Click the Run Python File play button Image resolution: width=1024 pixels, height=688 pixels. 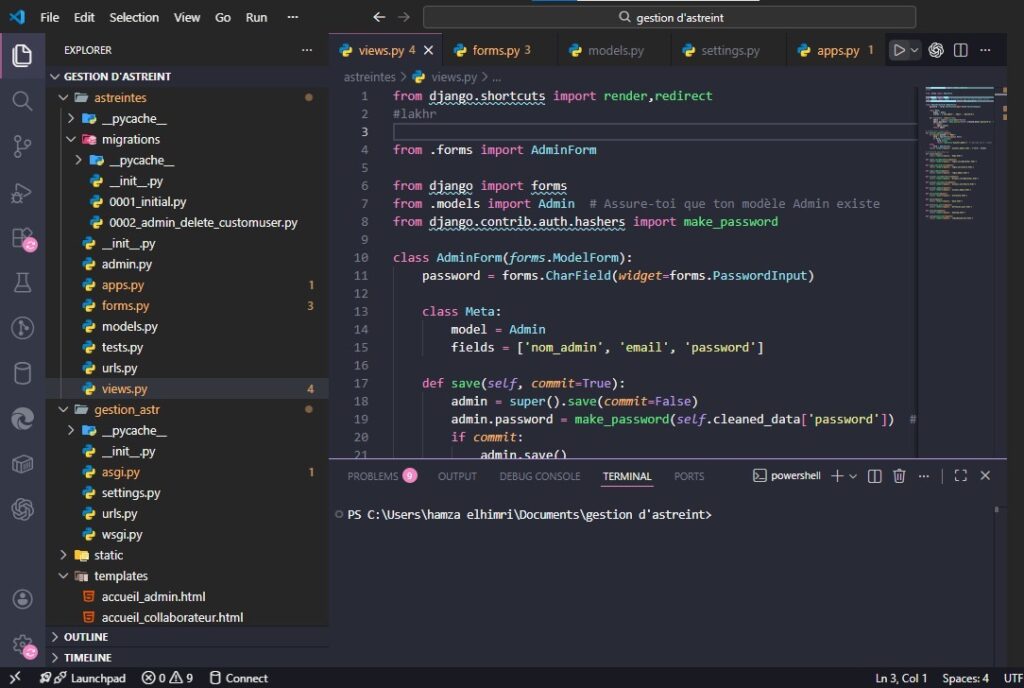pyautogui.click(x=899, y=50)
